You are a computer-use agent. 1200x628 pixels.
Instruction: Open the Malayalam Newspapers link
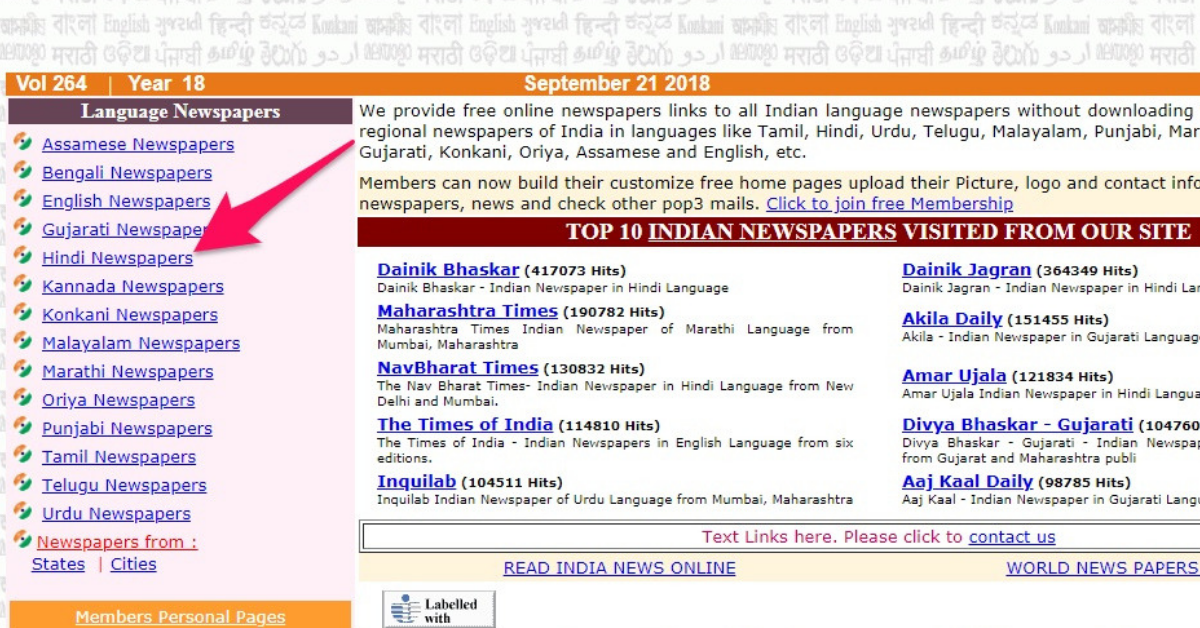click(141, 343)
